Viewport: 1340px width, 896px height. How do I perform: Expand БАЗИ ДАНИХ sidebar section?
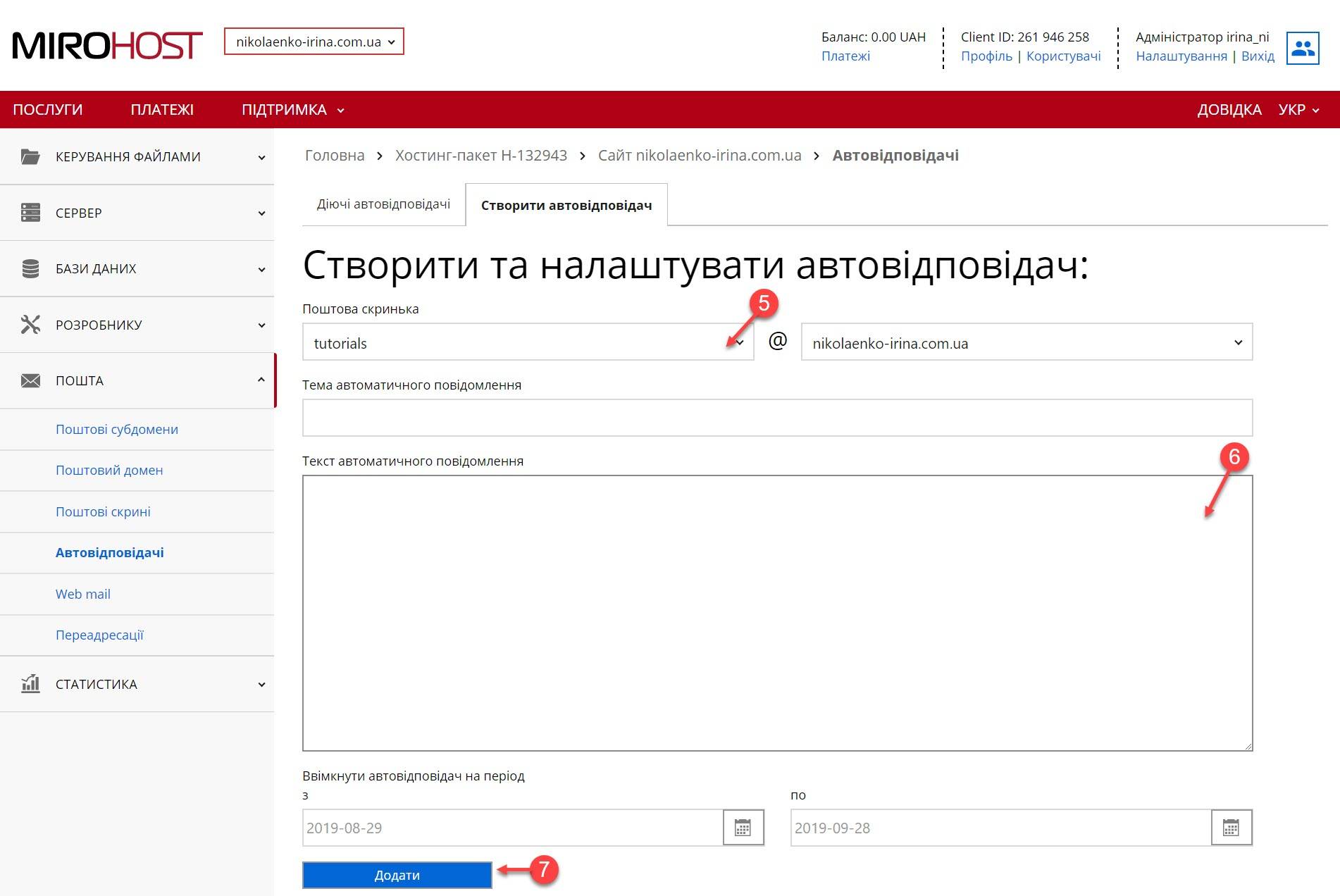click(x=137, y=268)
